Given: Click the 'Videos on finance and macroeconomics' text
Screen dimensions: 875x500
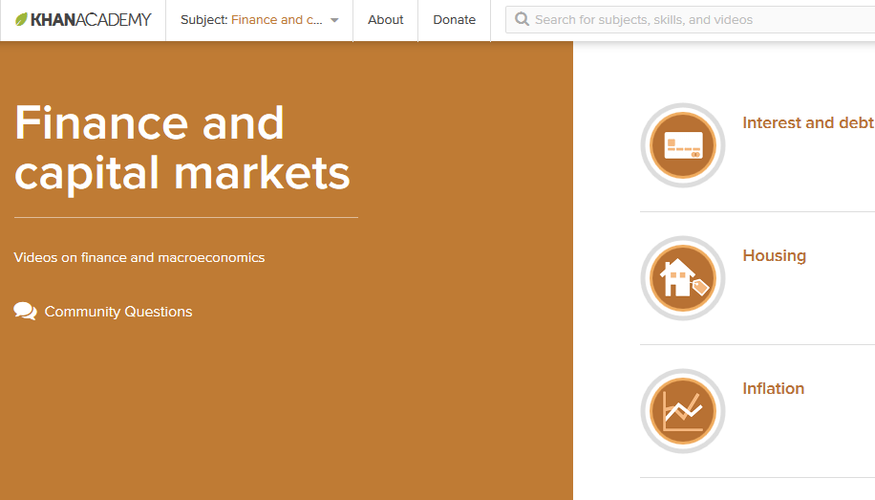Looking at the screenshot, I should [139, 257].
